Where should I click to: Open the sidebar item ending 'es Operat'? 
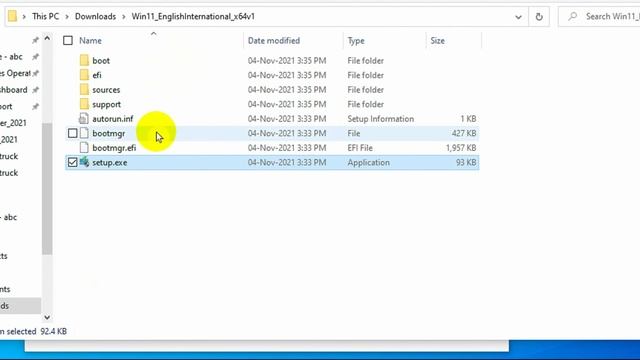click(x=15, y=73)
